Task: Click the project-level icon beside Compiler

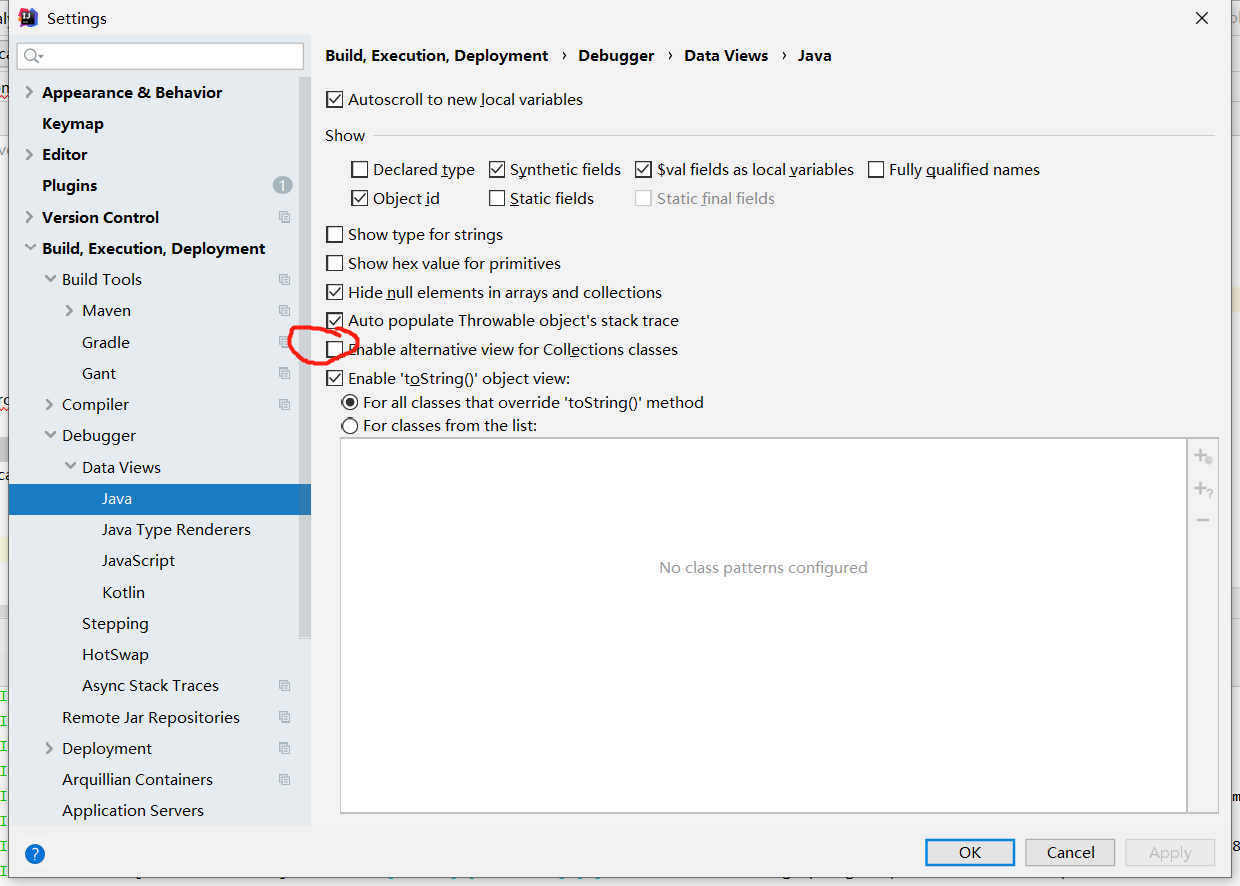Action: (x=285, y=405)
